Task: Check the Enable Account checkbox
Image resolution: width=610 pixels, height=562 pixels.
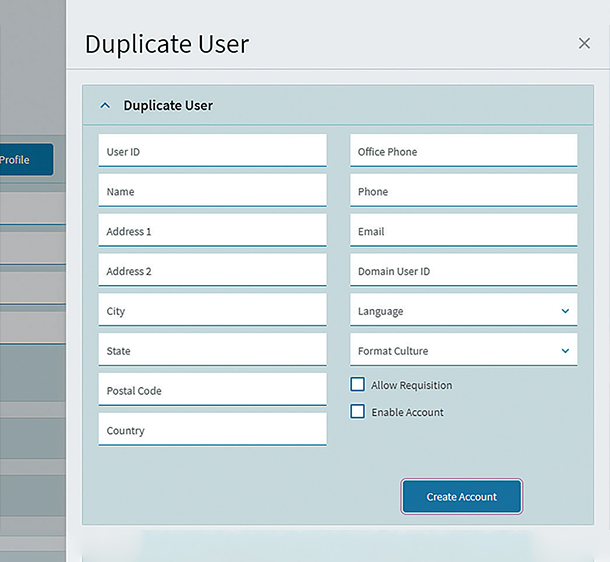Action: [x=357, y=412]
